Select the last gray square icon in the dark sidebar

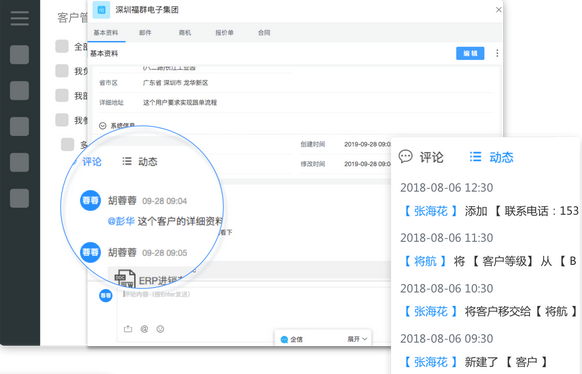19,198
